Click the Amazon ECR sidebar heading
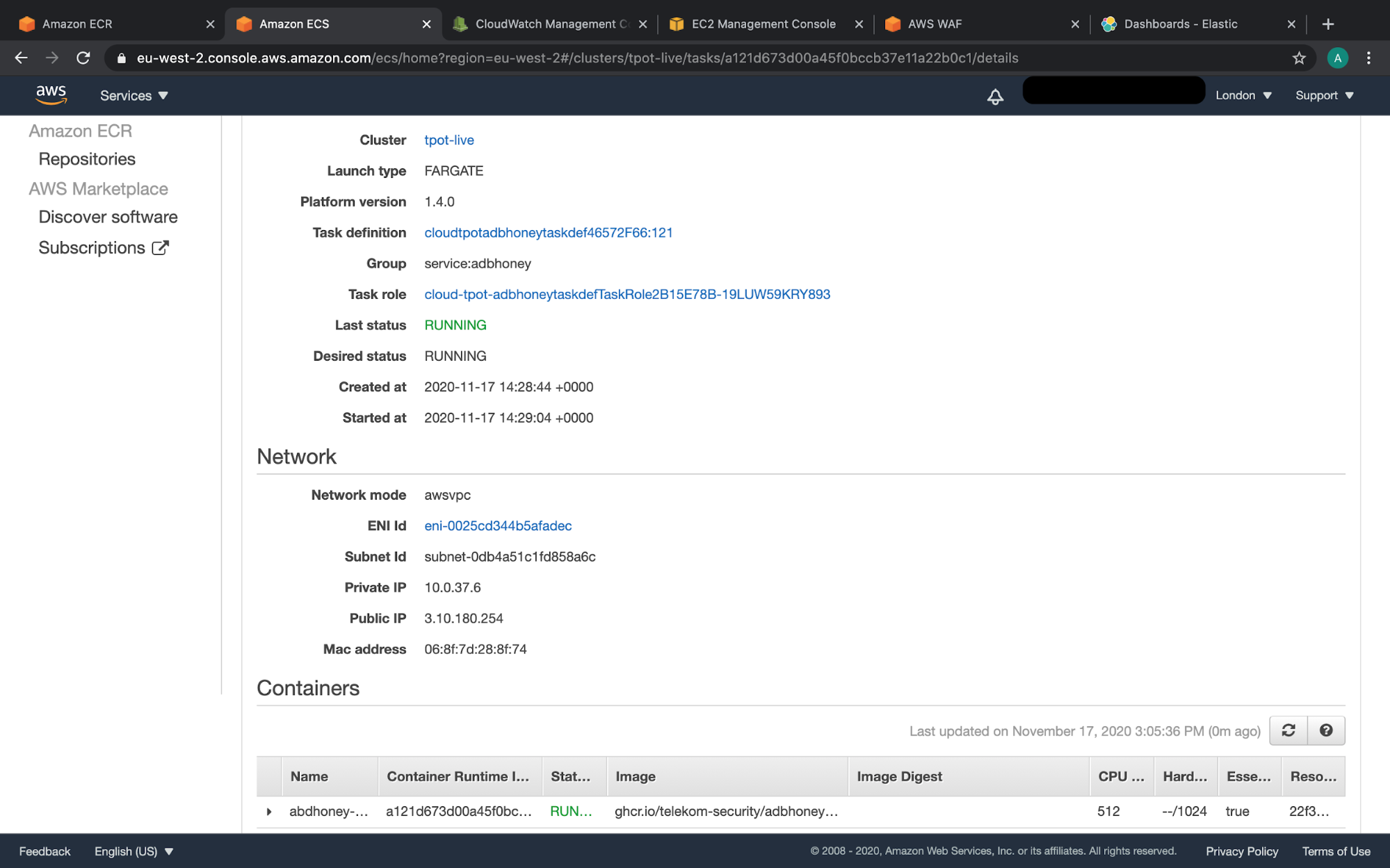 point(80,131)
